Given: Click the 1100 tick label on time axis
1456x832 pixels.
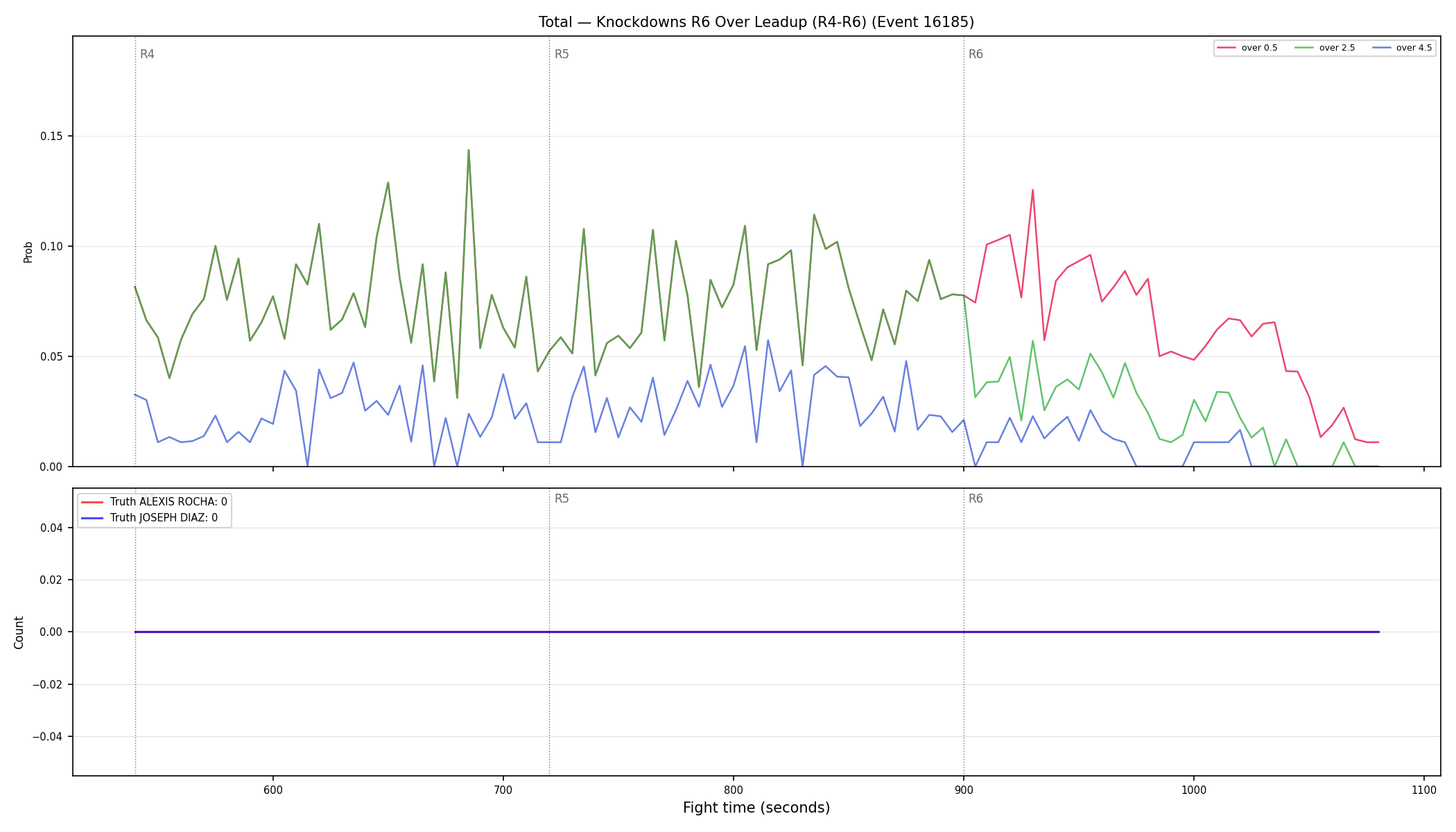Looking at the screenshot, I should 1424,790.
